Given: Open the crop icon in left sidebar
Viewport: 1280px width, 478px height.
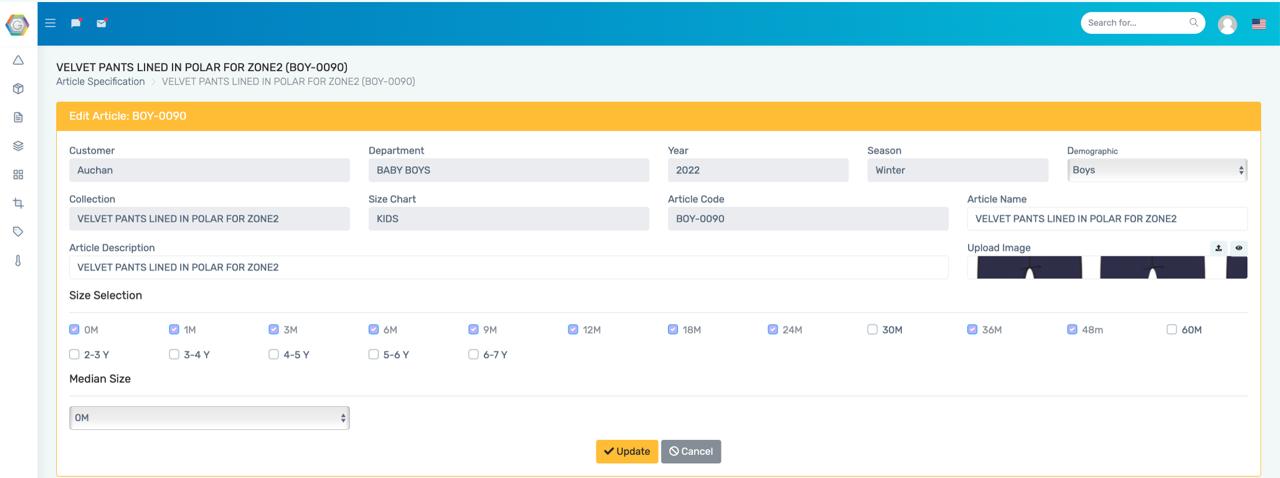Looking at the screenshot, I should 18,203.
